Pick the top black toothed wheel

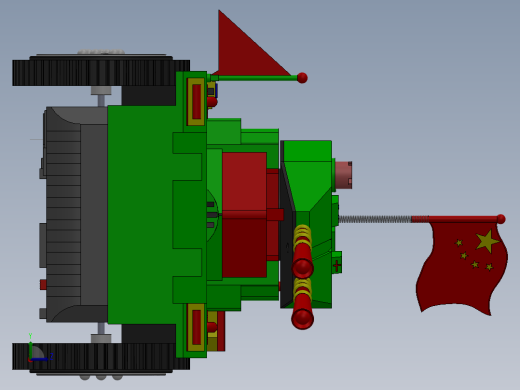pyautogui.click(x=101, y=72)
